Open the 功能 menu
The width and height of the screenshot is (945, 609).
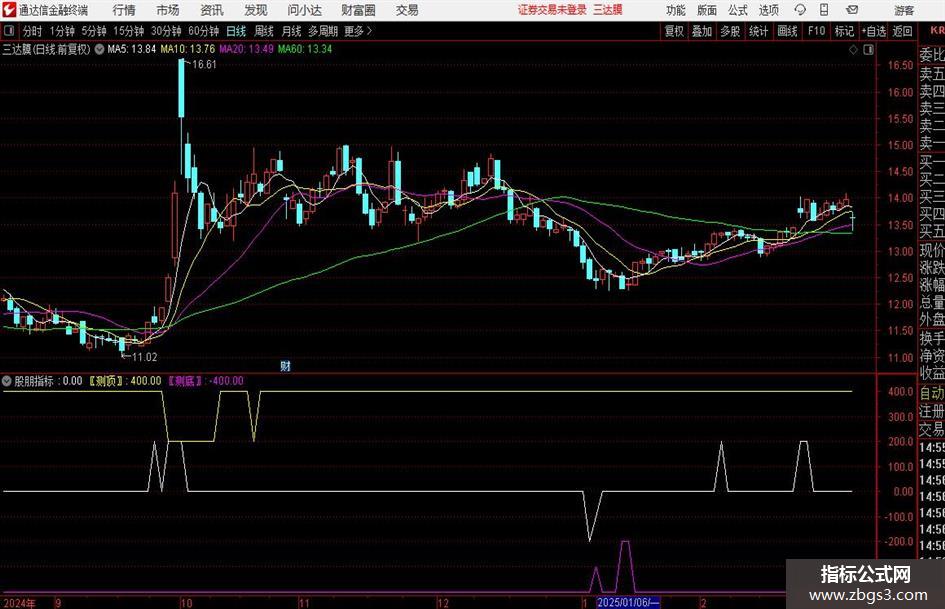pos(676,10)
